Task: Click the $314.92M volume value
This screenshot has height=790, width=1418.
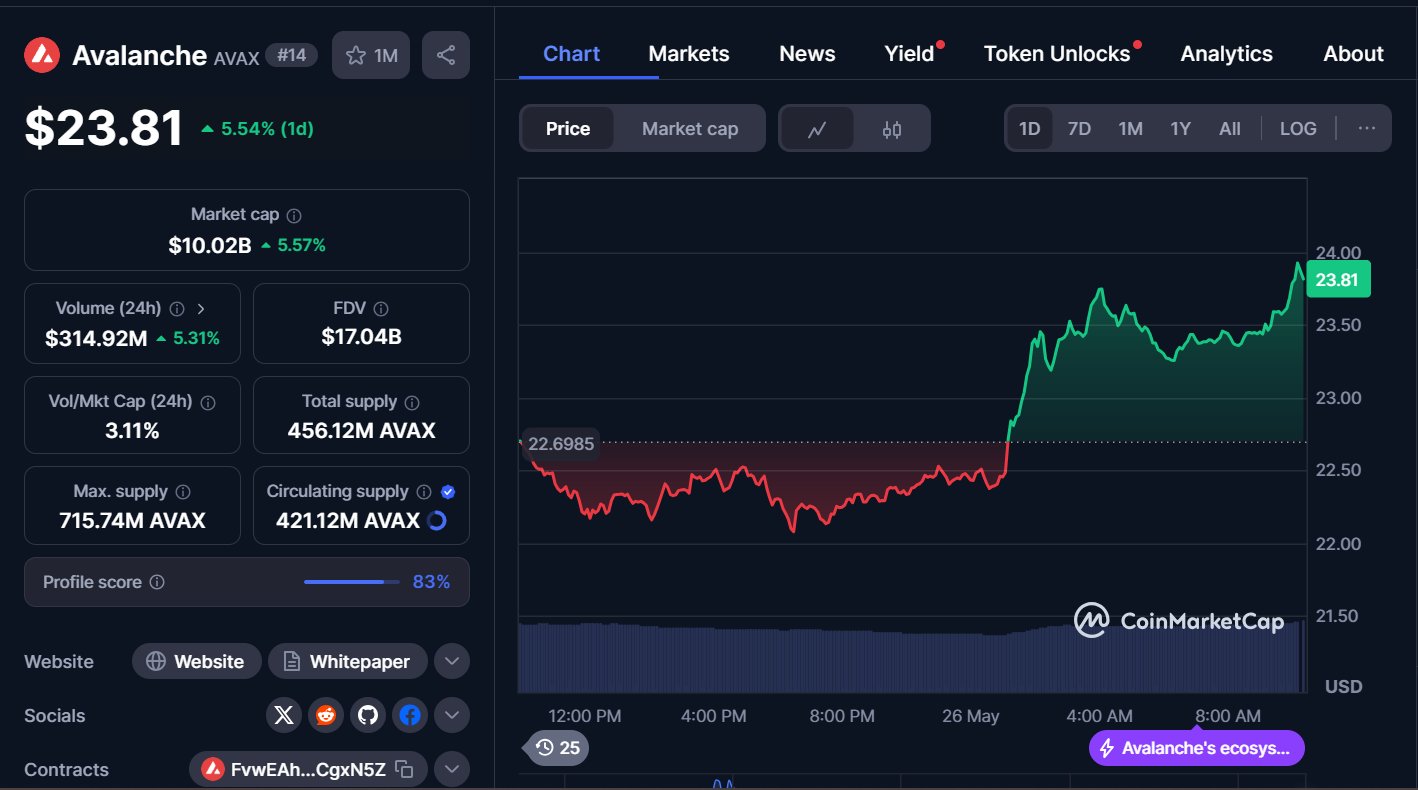Action: 96,338
